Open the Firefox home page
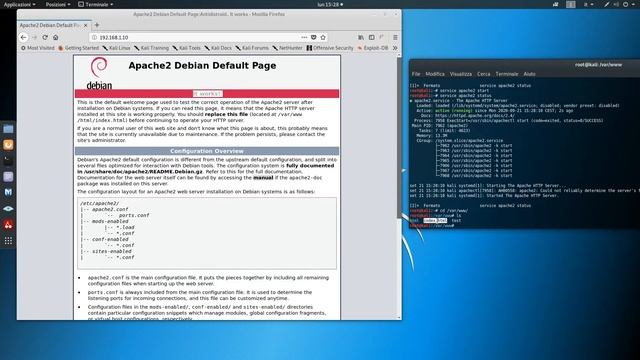The width and height of the screenshot is (640, 360). 56,37
